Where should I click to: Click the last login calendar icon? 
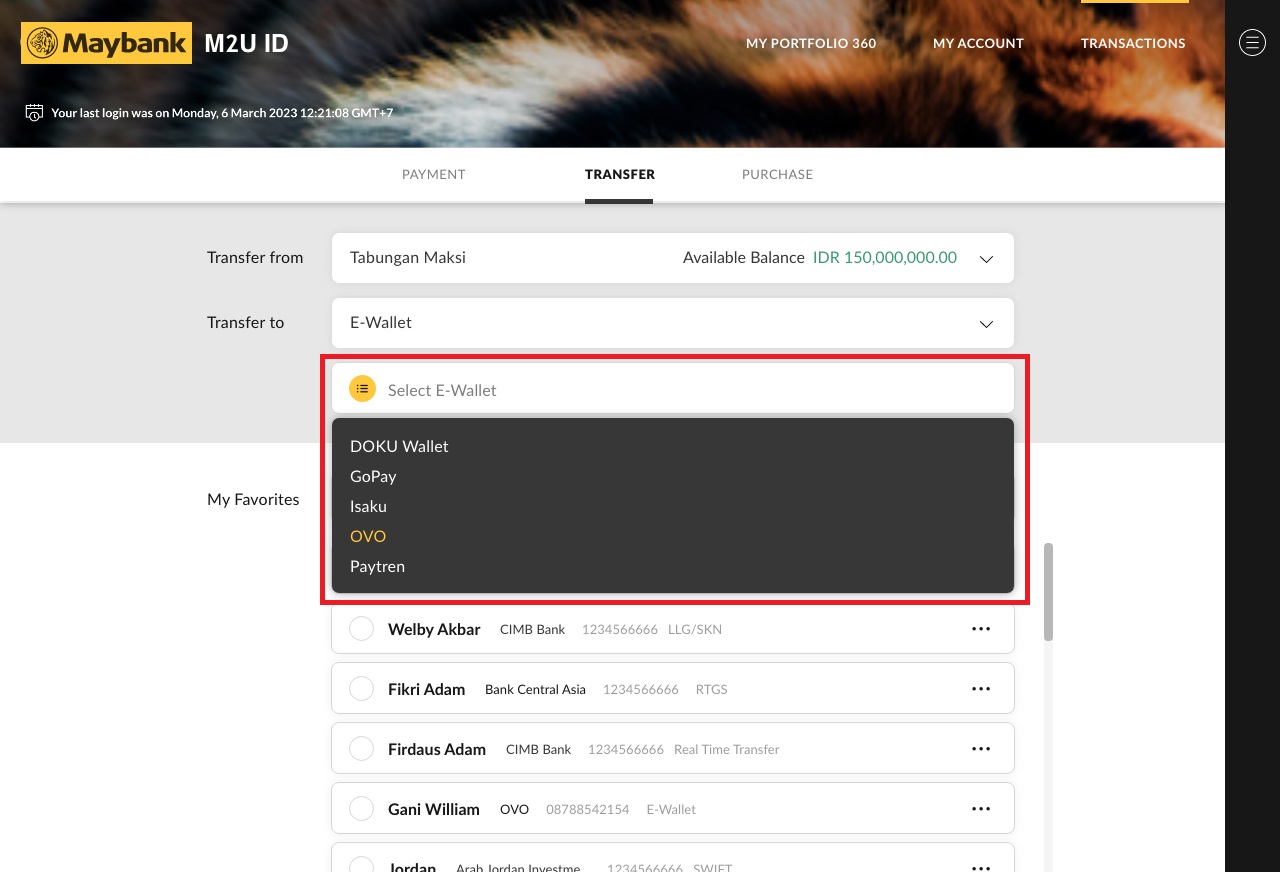[34, 112]
